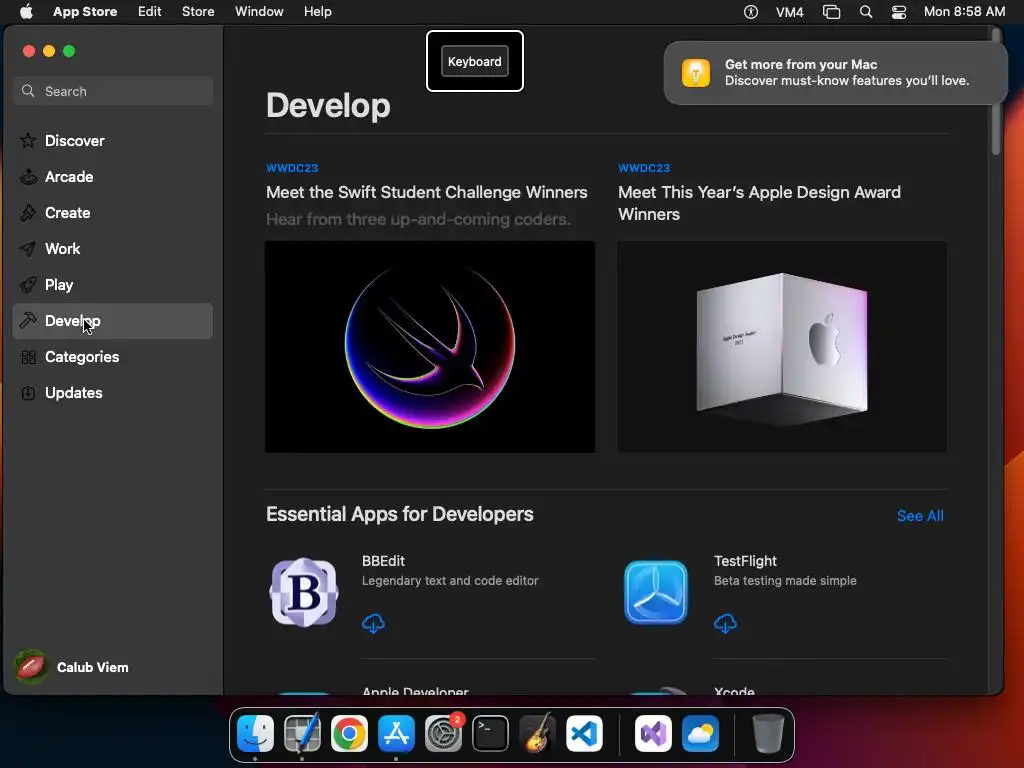Download BBEdit via the cloud icon
Screen dimensions: 1024x768
[374, 623]
